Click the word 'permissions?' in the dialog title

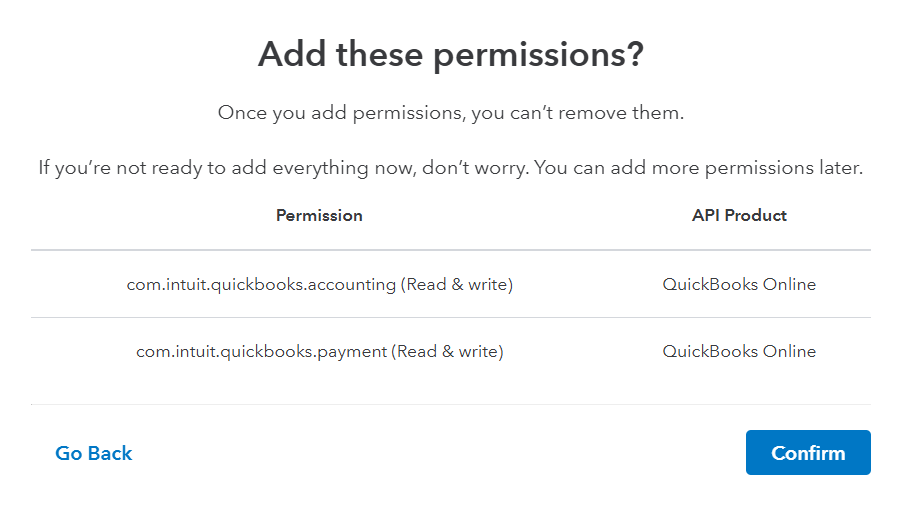538,55
